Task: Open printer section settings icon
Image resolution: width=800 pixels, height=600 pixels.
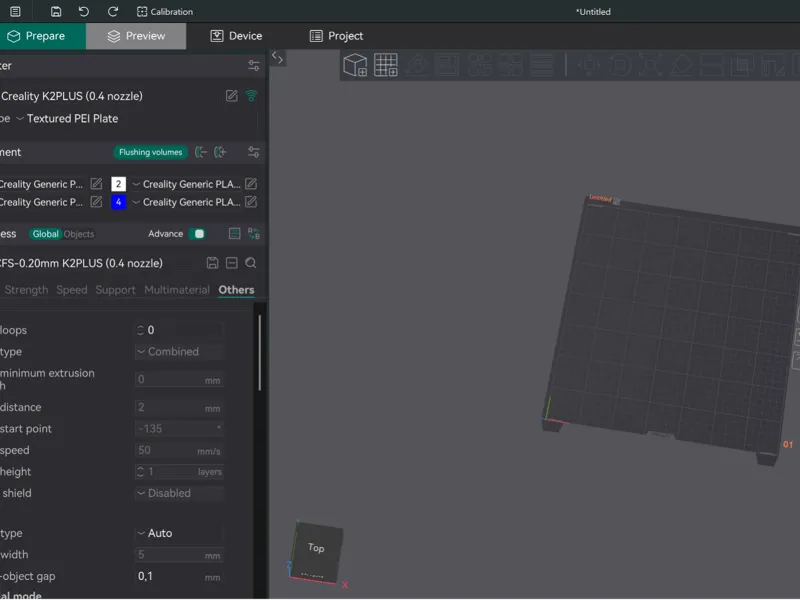Action: pos(254,65)
